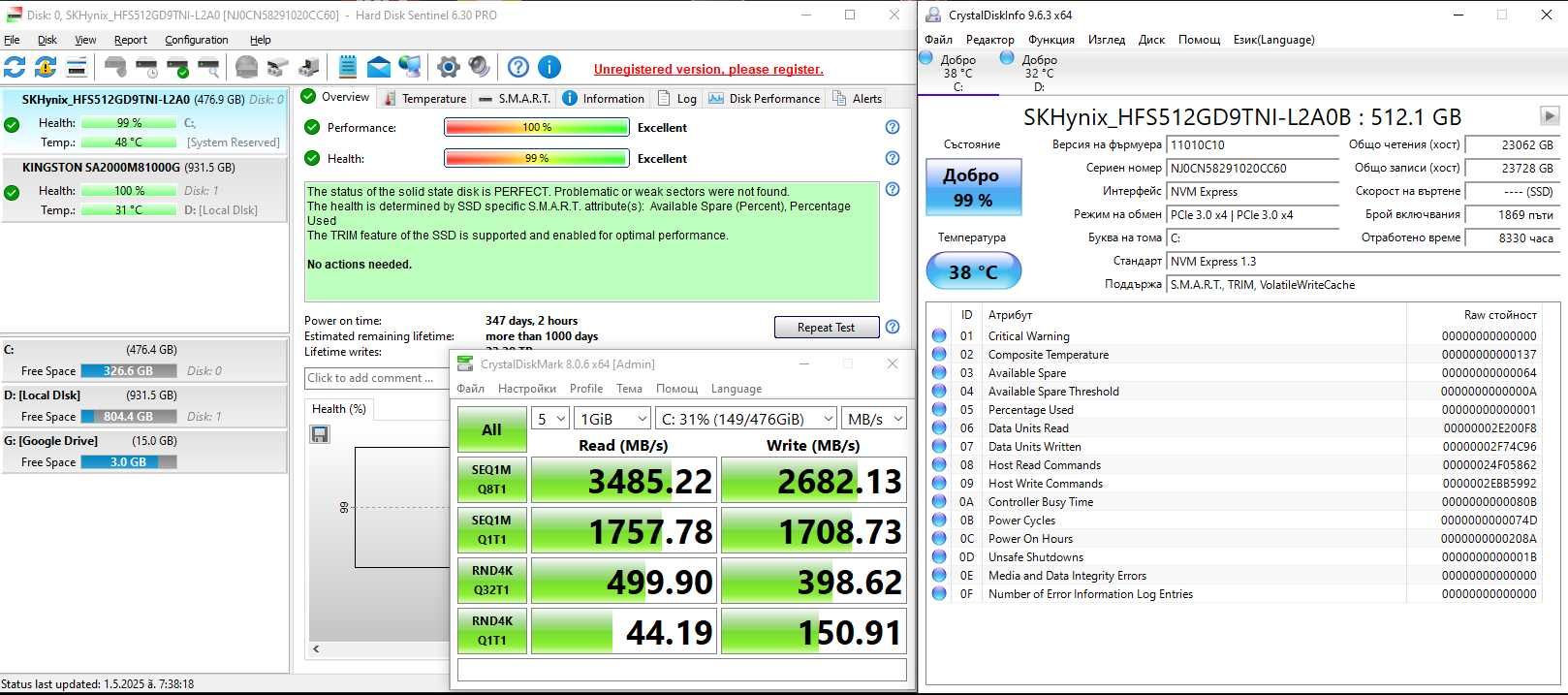Run the SEQ1M Q8T1 test button

492,480
